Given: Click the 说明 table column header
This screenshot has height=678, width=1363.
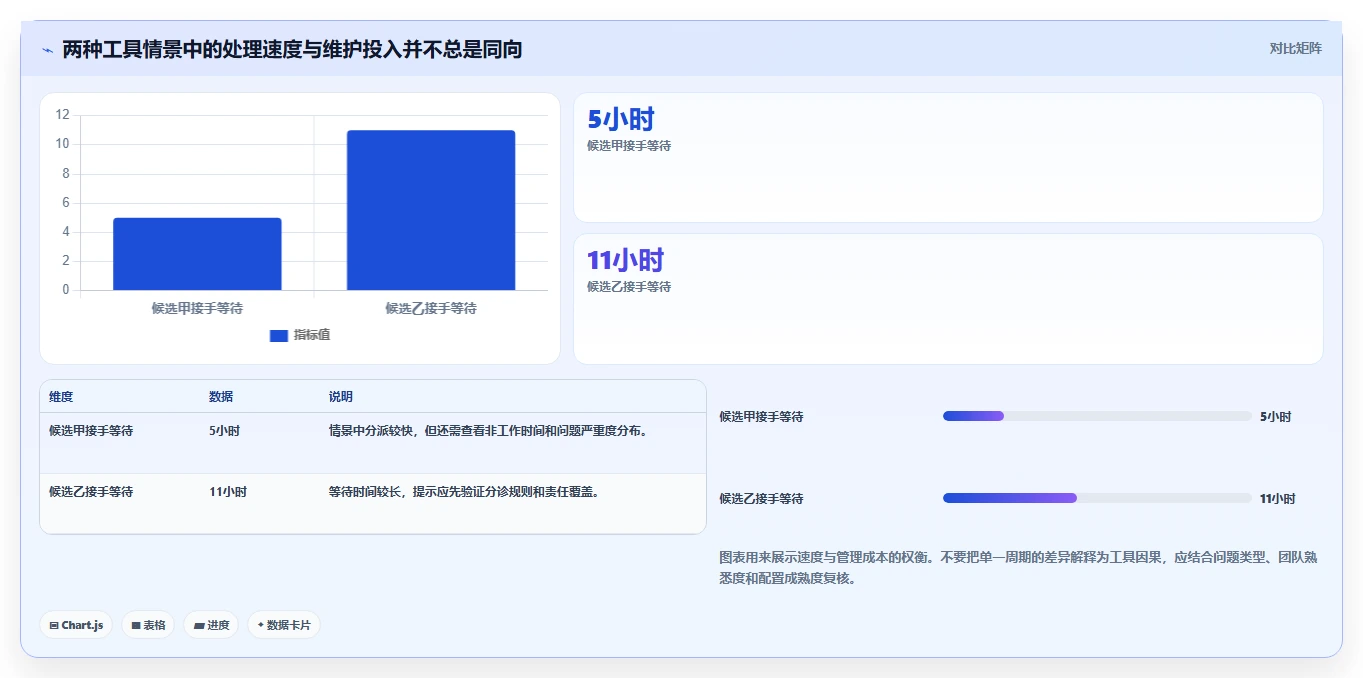Looking at the screenshot, I should pyautogui.click(x=341, y=397).
